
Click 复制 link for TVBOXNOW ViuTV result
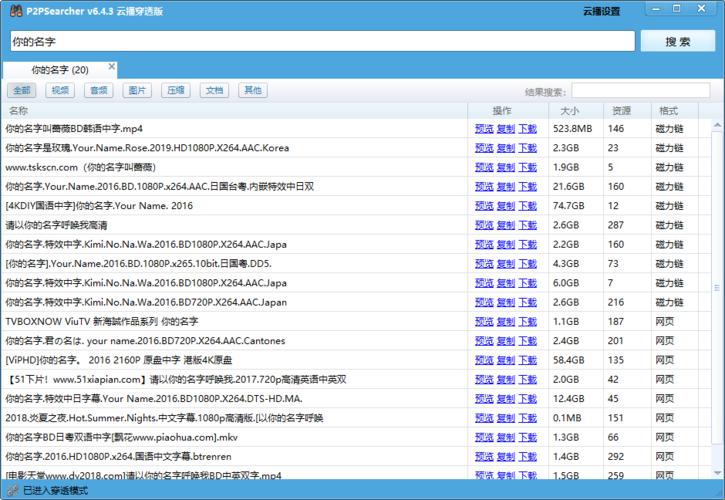coord(506,322)
